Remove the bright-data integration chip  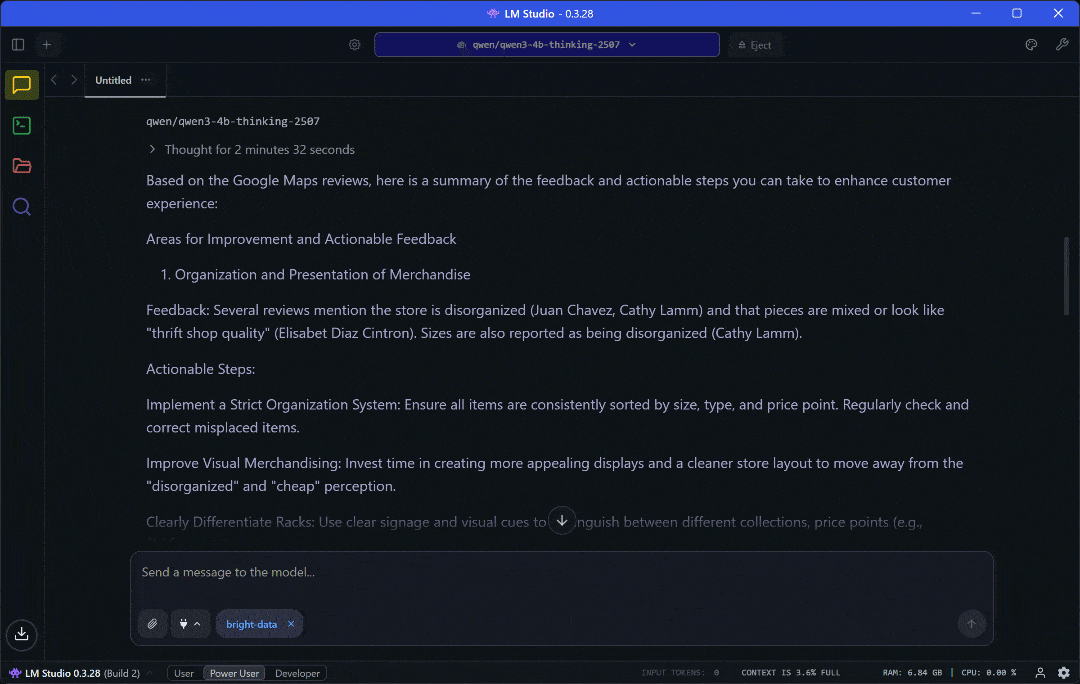290,623
